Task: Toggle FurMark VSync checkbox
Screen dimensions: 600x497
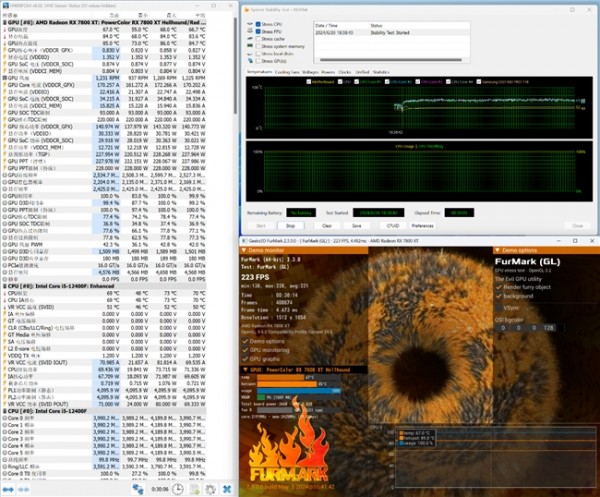Action: (499, 308)
